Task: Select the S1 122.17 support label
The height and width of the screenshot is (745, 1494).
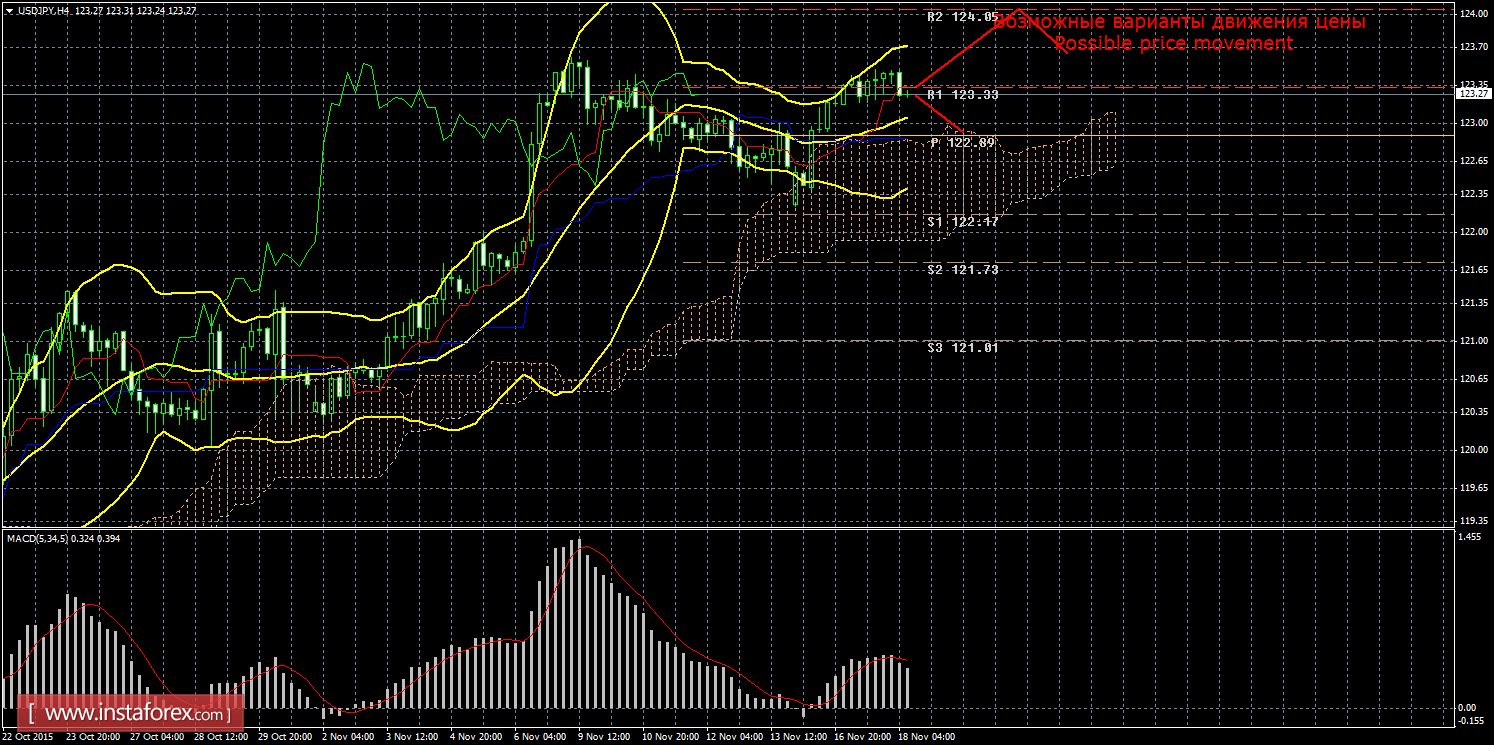Action: [962, 221]
